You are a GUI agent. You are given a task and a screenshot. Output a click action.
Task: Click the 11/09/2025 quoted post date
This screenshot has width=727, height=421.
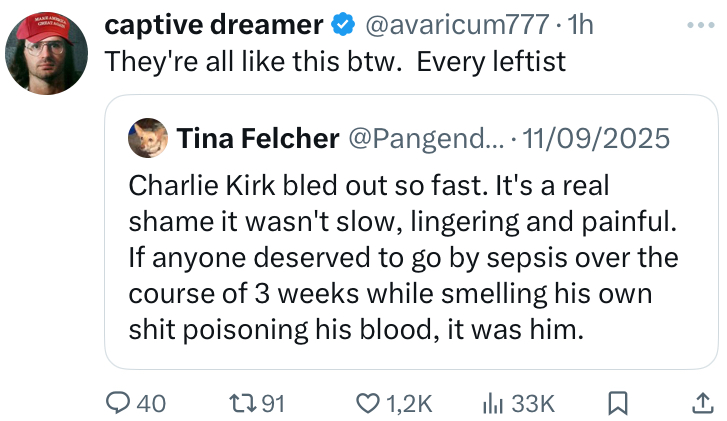[598, 139]
